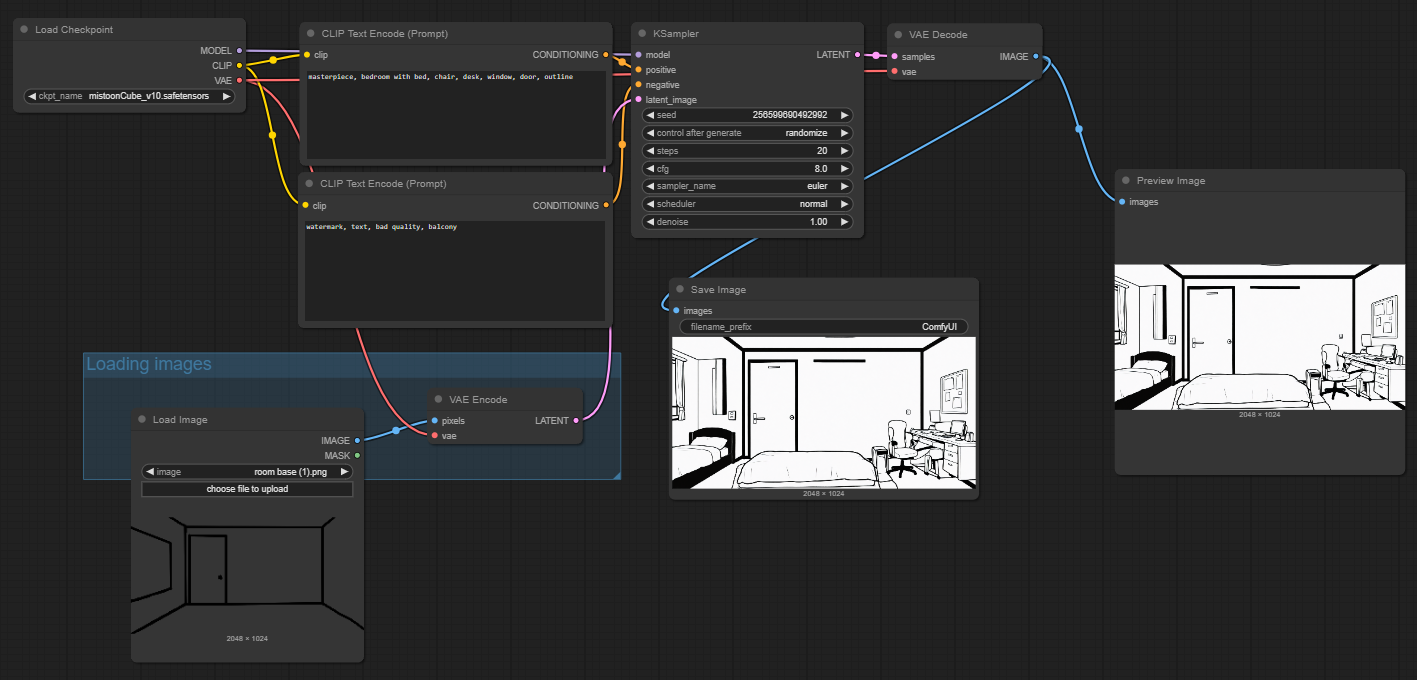Click the images input port on Save Image
The width and height of the screenshot is (1417, 680).
pos(676,311)
